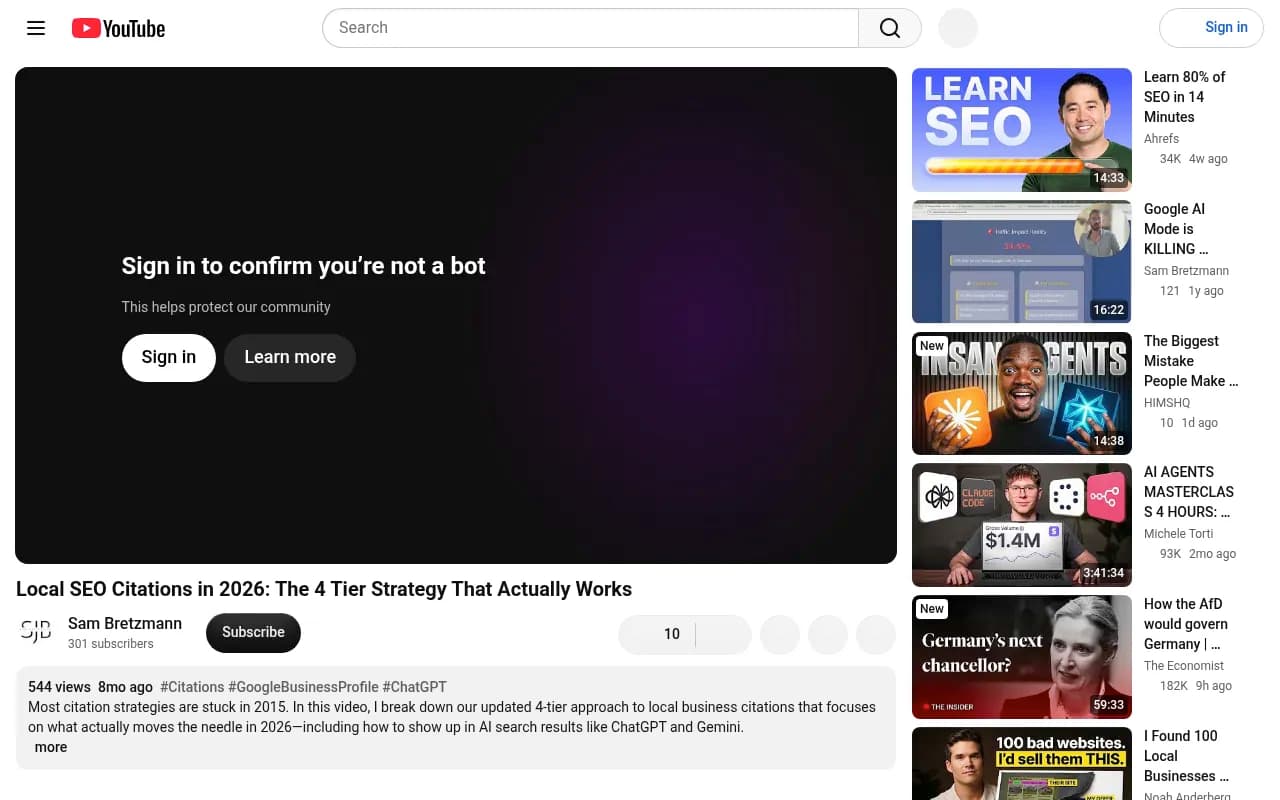1280x800 pixels.
Task: Visit The Economist channel link
Action: [1184, 666]
